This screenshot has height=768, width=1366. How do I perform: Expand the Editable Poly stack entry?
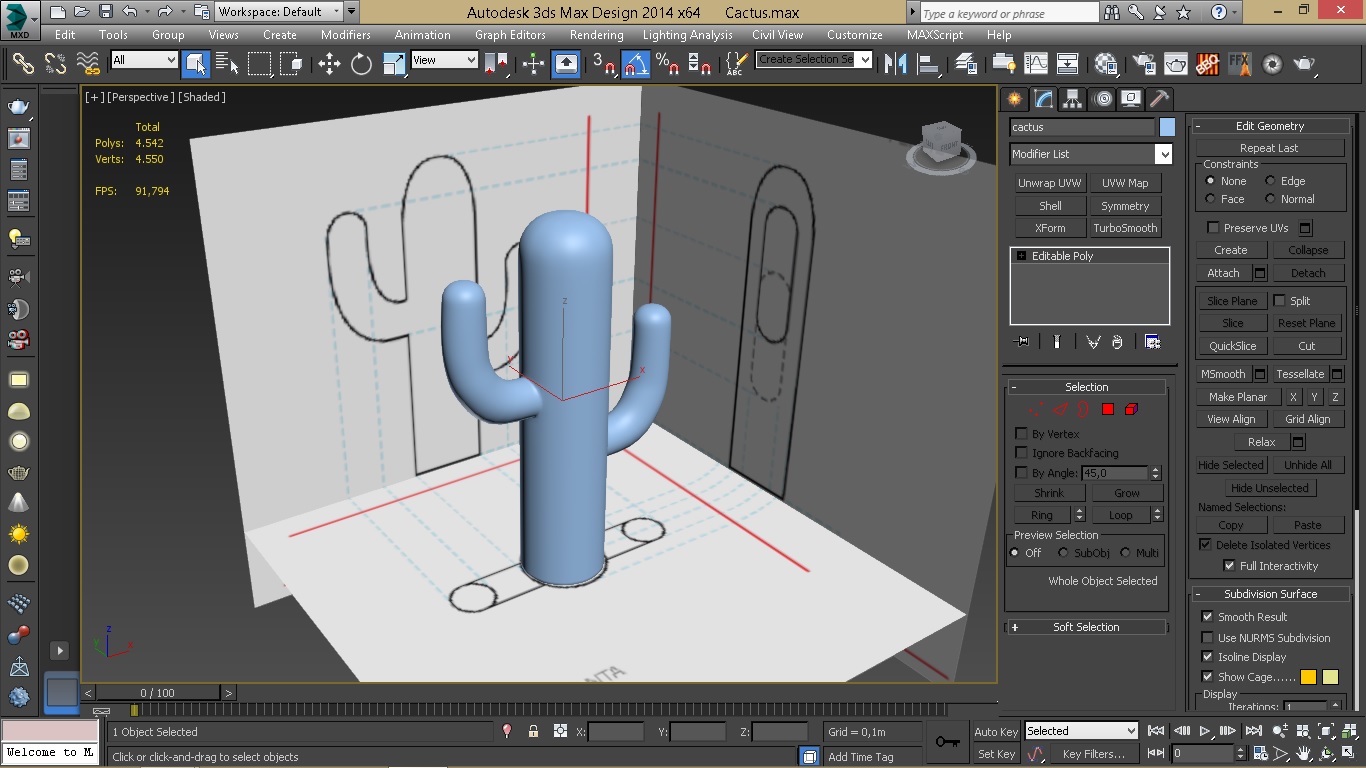[1021, 256]
